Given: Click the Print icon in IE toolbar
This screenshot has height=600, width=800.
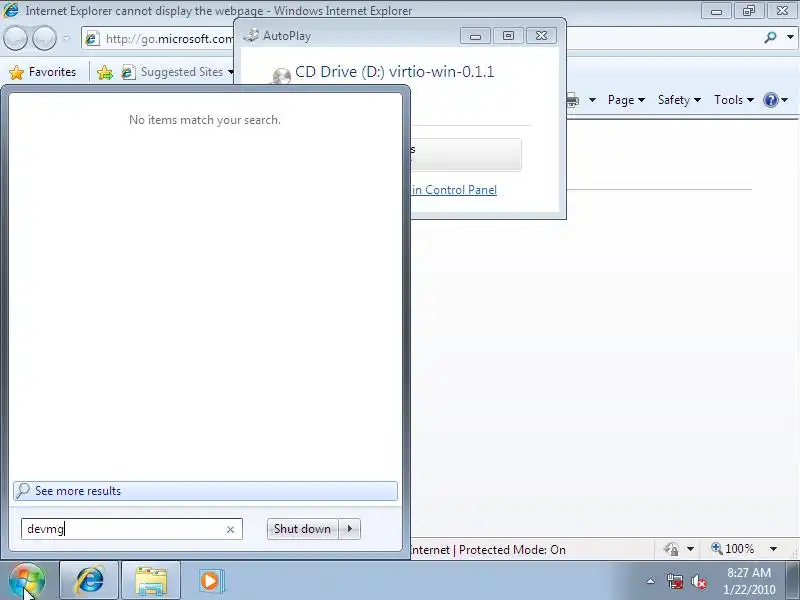Looking at the screenshot, I should pos(572,100).
